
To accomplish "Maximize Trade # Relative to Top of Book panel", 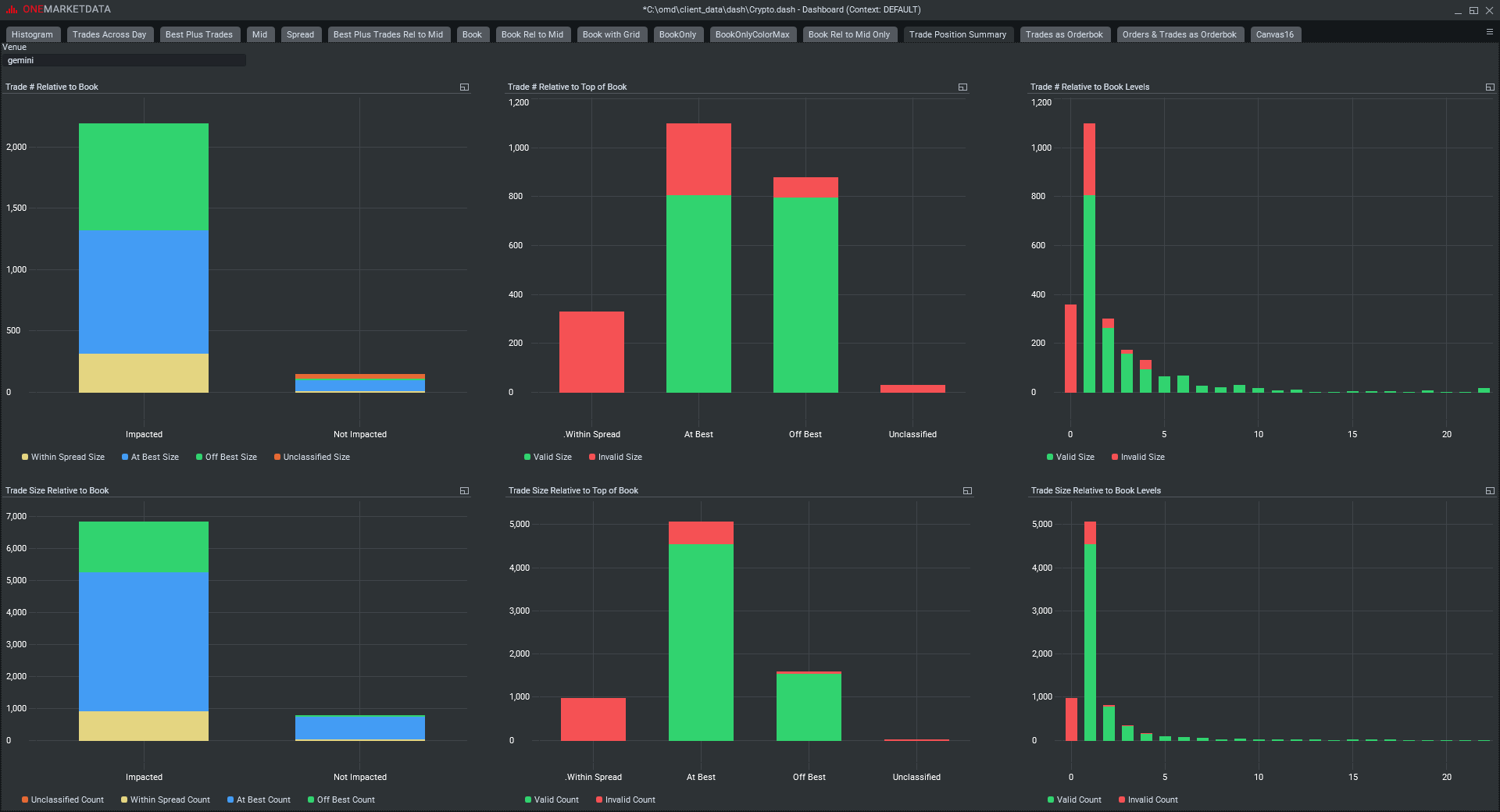I will [x=962, y=87].
